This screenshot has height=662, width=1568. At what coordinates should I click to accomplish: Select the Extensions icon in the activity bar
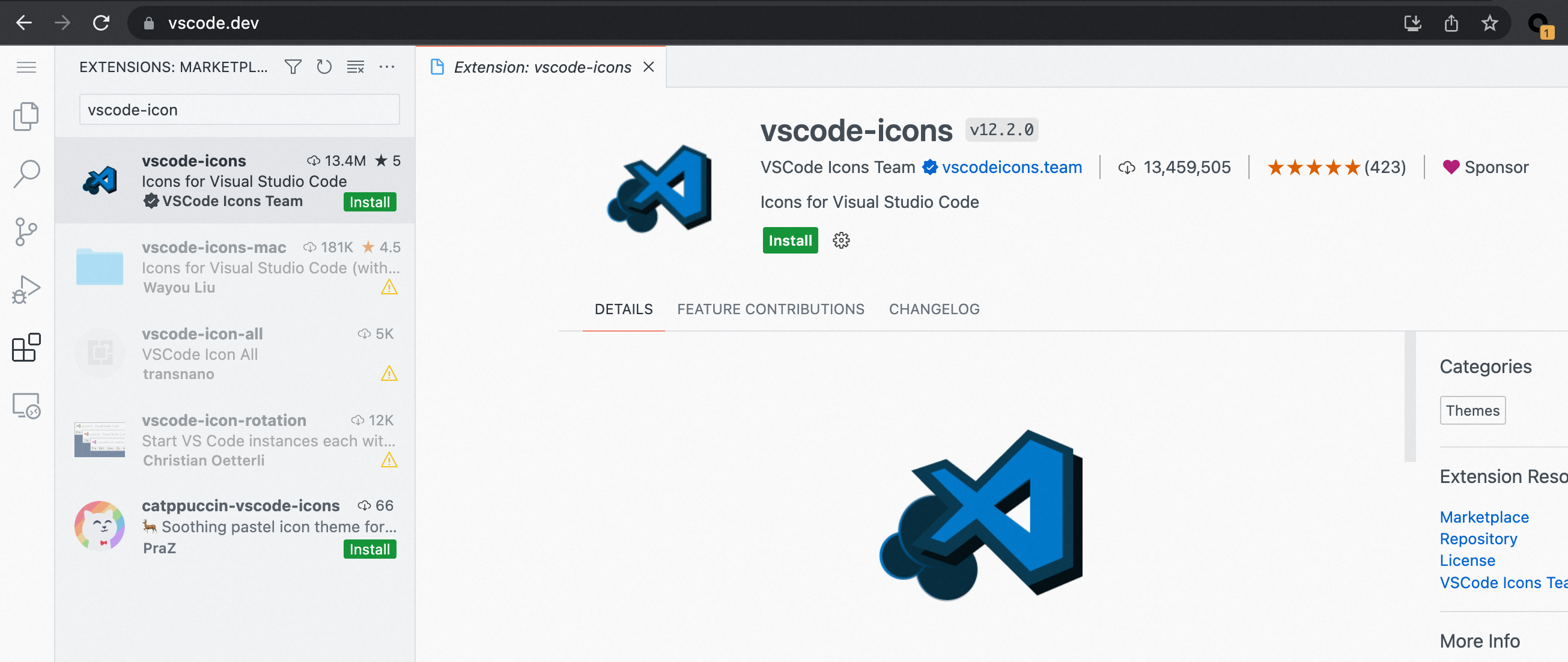point(26,348)
